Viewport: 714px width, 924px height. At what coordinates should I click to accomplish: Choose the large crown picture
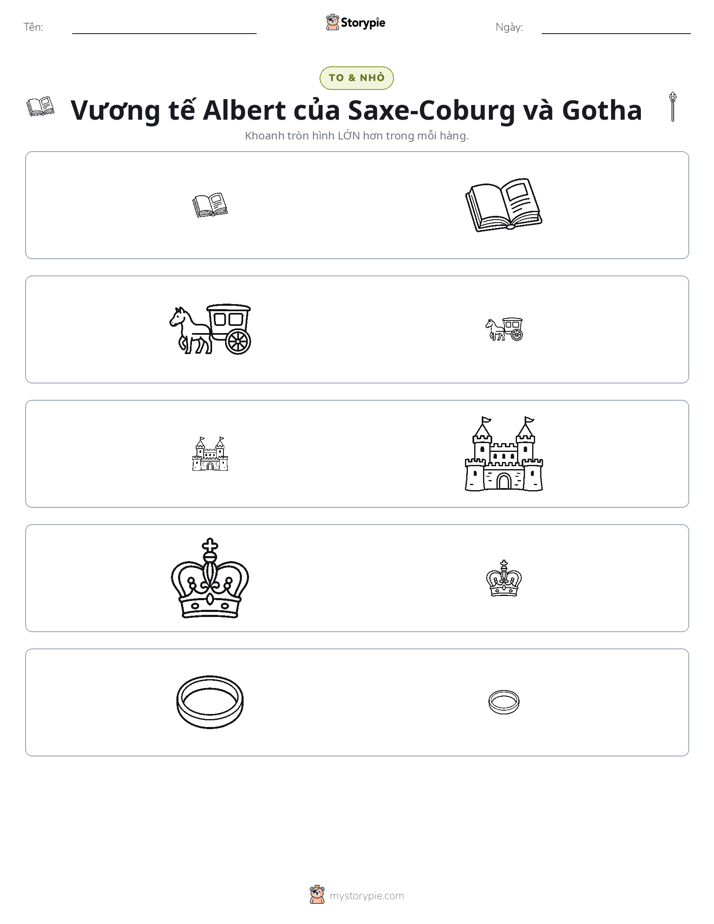210,578
